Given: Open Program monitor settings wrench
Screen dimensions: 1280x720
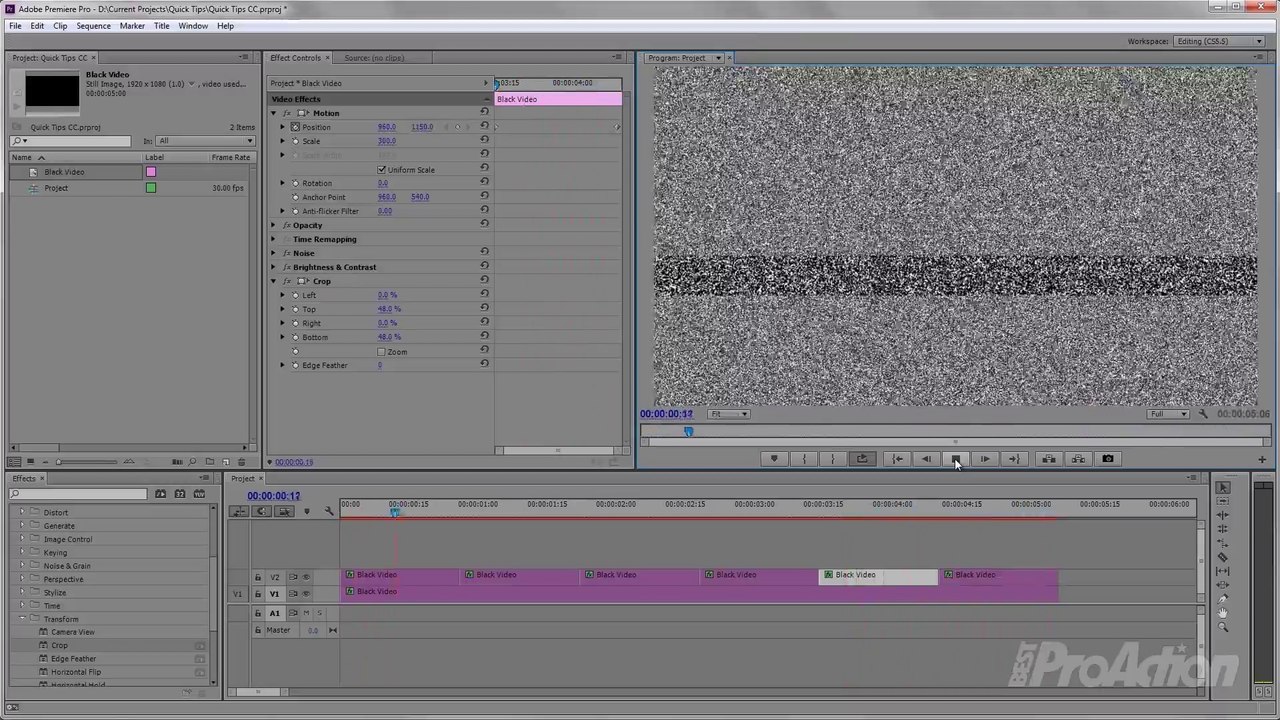Looking at the screenshot, I should (x=1203, y=414).
